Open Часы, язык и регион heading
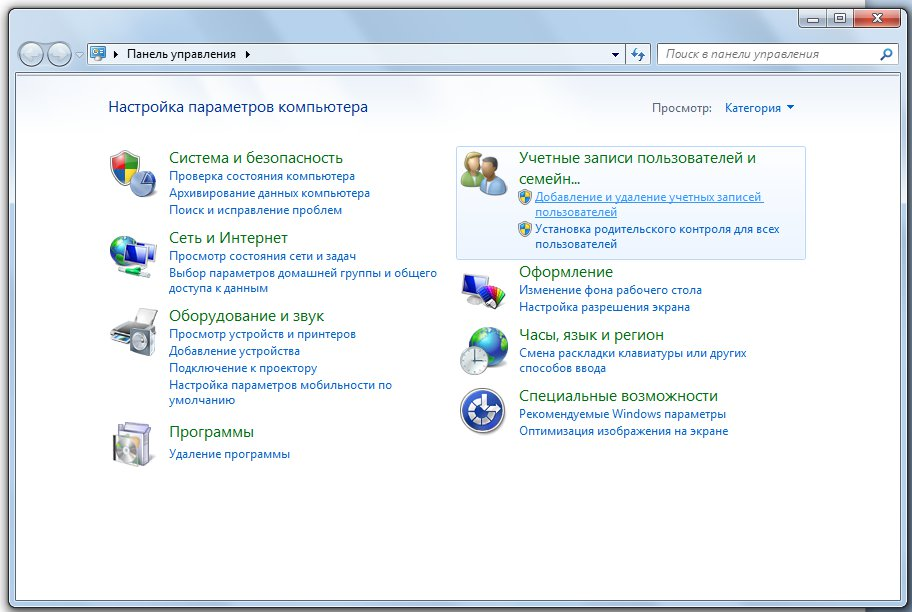912x612 pixels. pyautogui.click(x=591, y=335)
